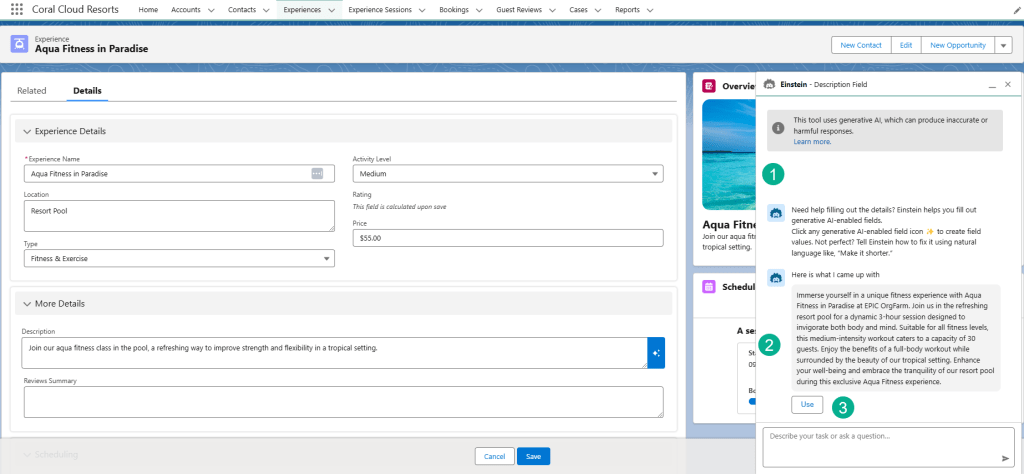Click the Einstein generate icon beside Description
The height and width of the screenshot is (474, 1024).
656,352
